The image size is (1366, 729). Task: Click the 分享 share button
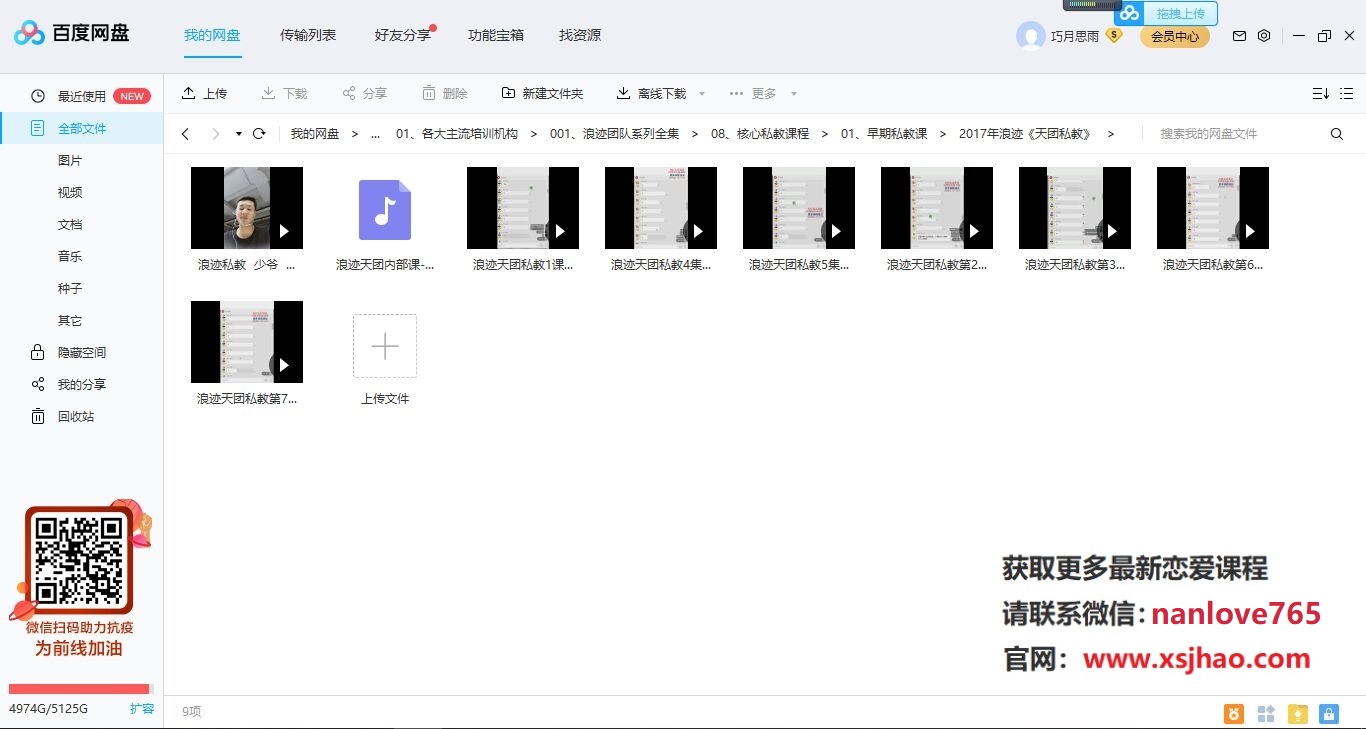pos(364,93)
